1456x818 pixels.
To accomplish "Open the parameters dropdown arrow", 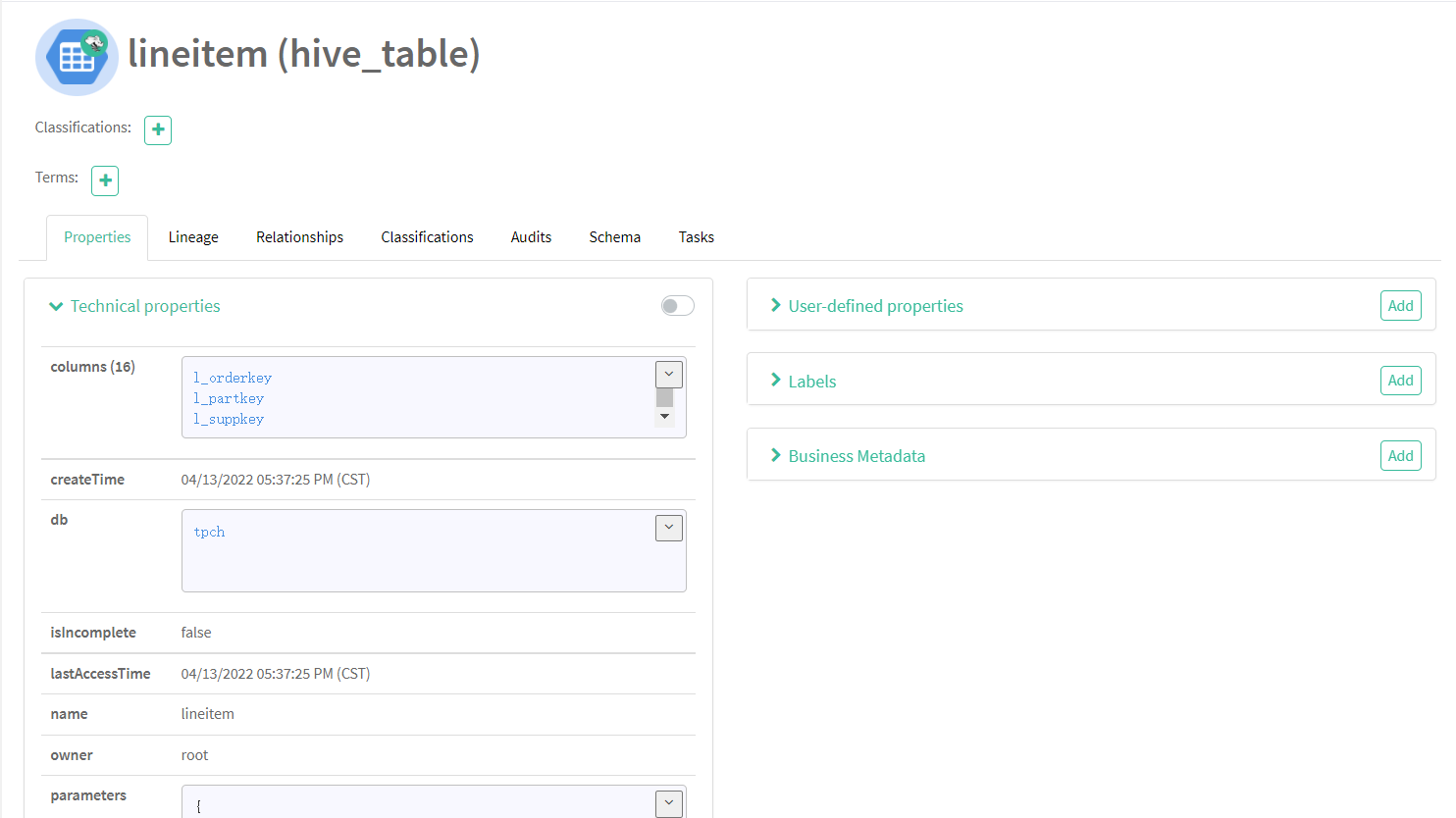I will point(668,803).
